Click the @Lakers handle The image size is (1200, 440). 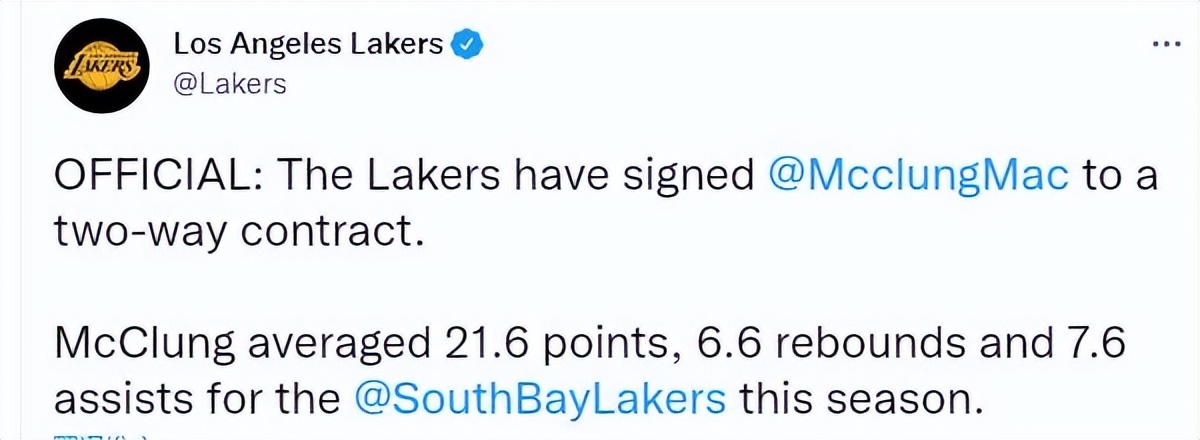click(230, 84)
